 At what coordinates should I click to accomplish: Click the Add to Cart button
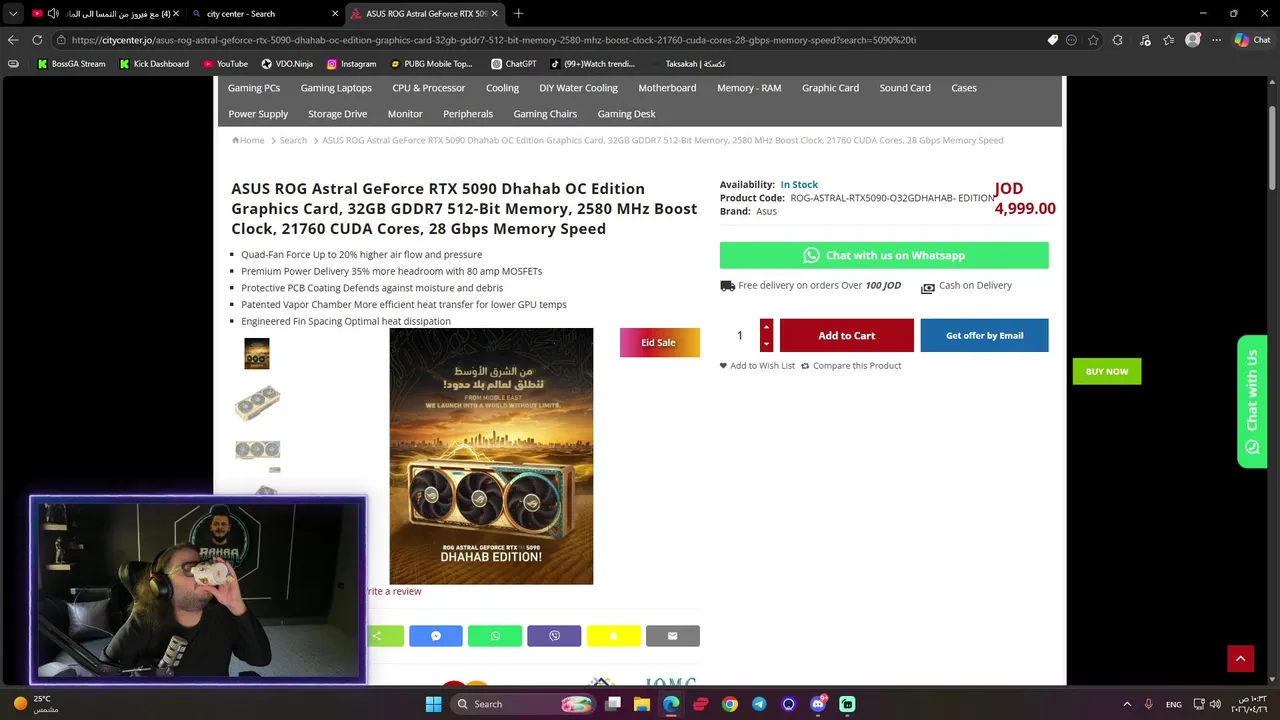point(847,336)
